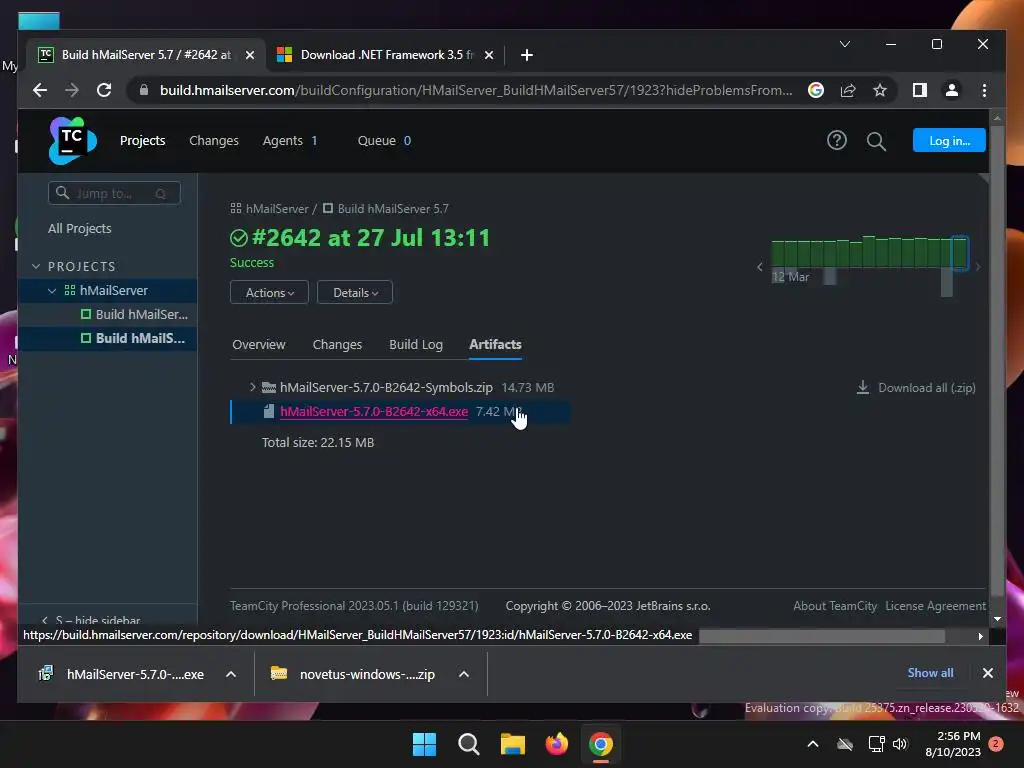Open Changes in top navigation
Screen dimensions: 1024x768
coord(214,140)
